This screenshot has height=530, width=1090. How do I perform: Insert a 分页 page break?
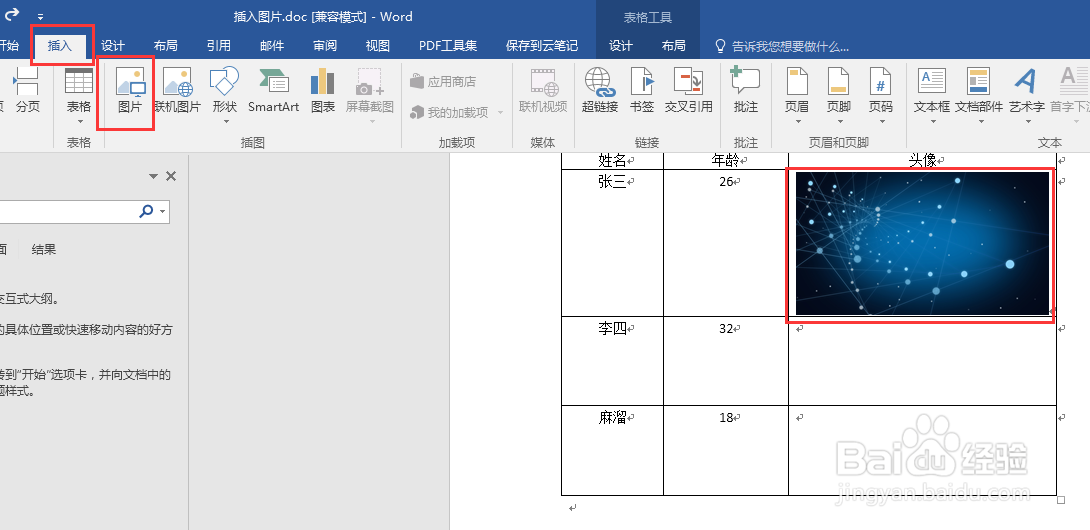click(x=28, y=91)
